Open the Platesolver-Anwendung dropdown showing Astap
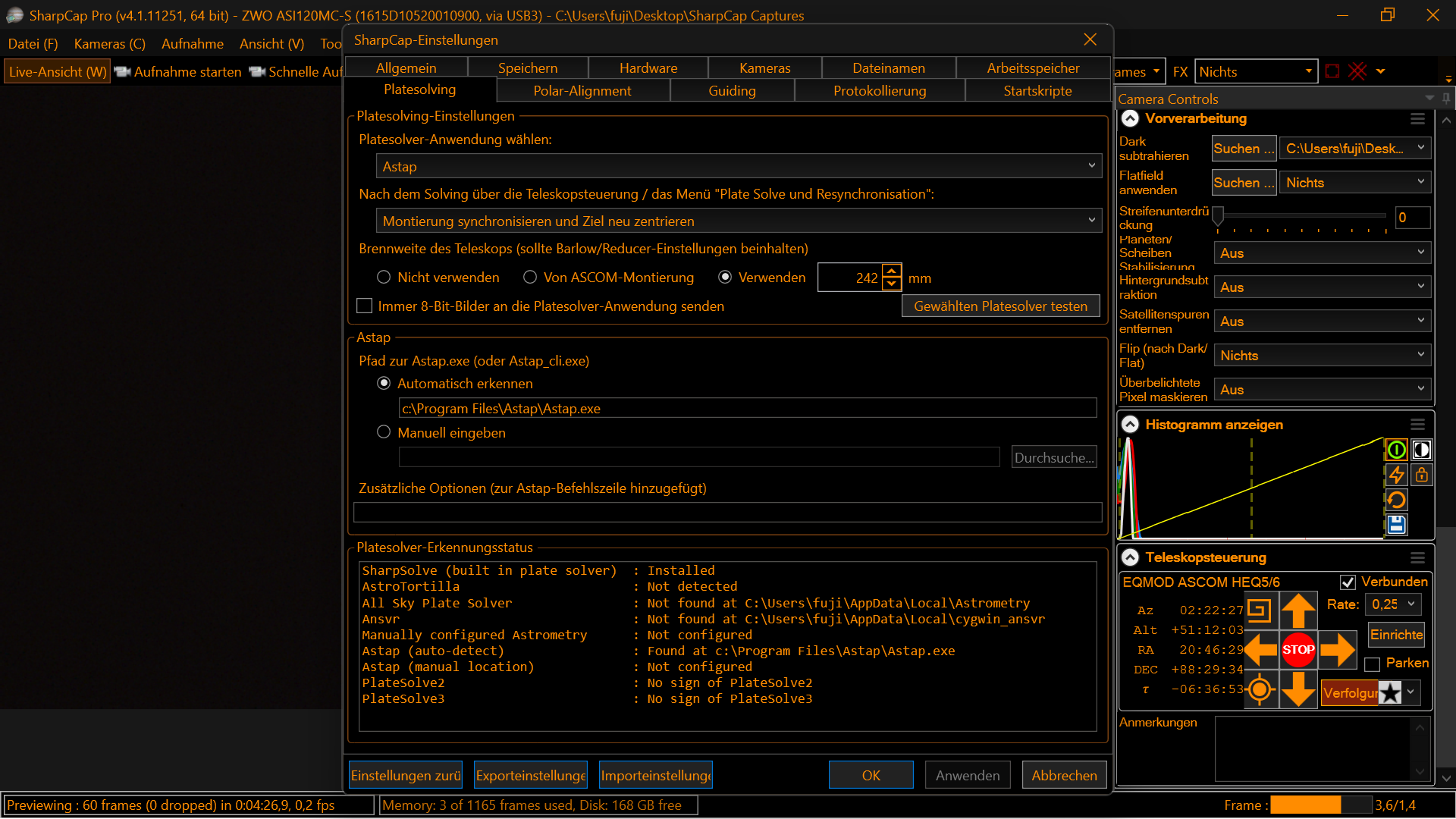Screen dimensions: 1456x819 (x=739, y=166)
